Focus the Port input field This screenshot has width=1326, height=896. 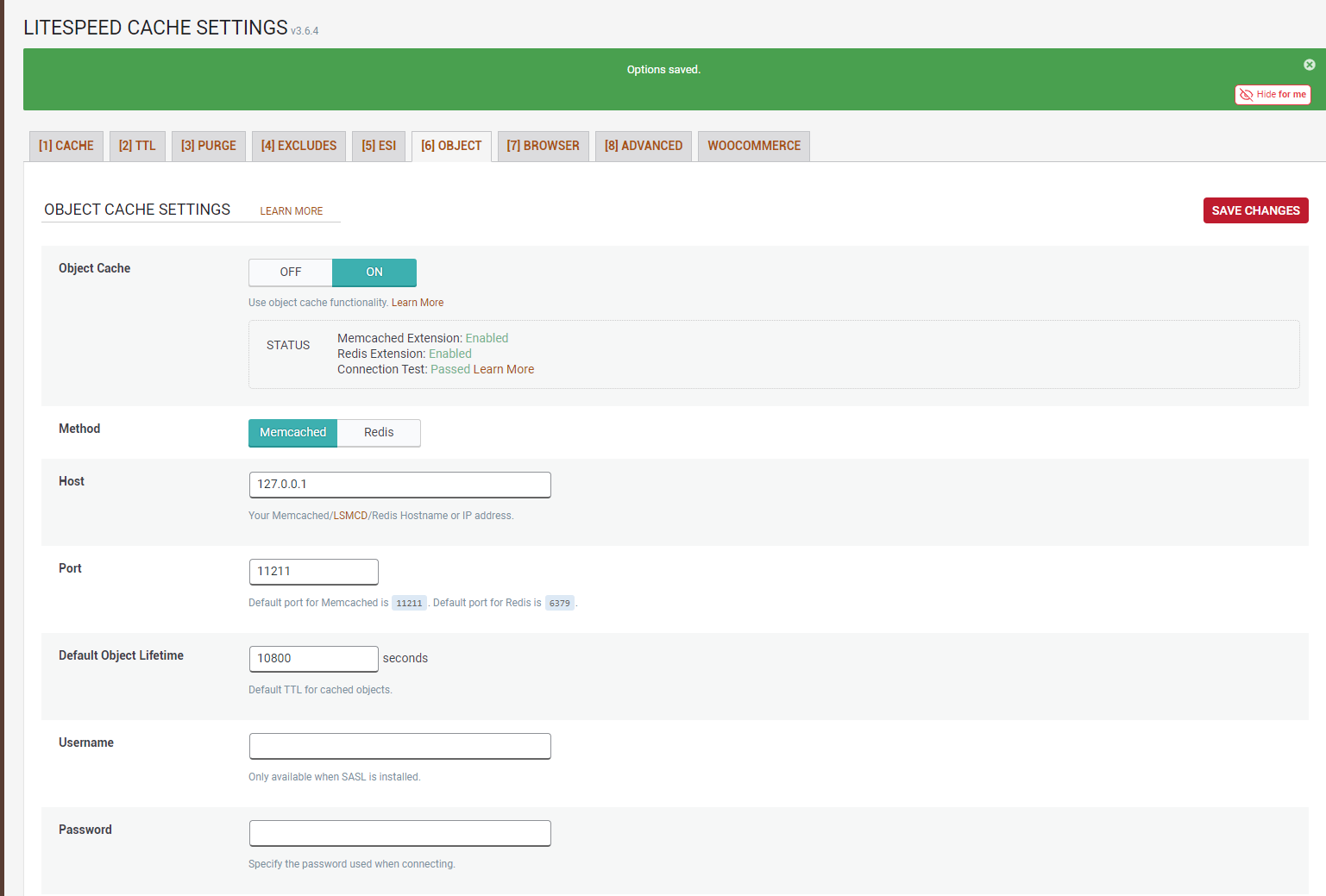(314, 572)
